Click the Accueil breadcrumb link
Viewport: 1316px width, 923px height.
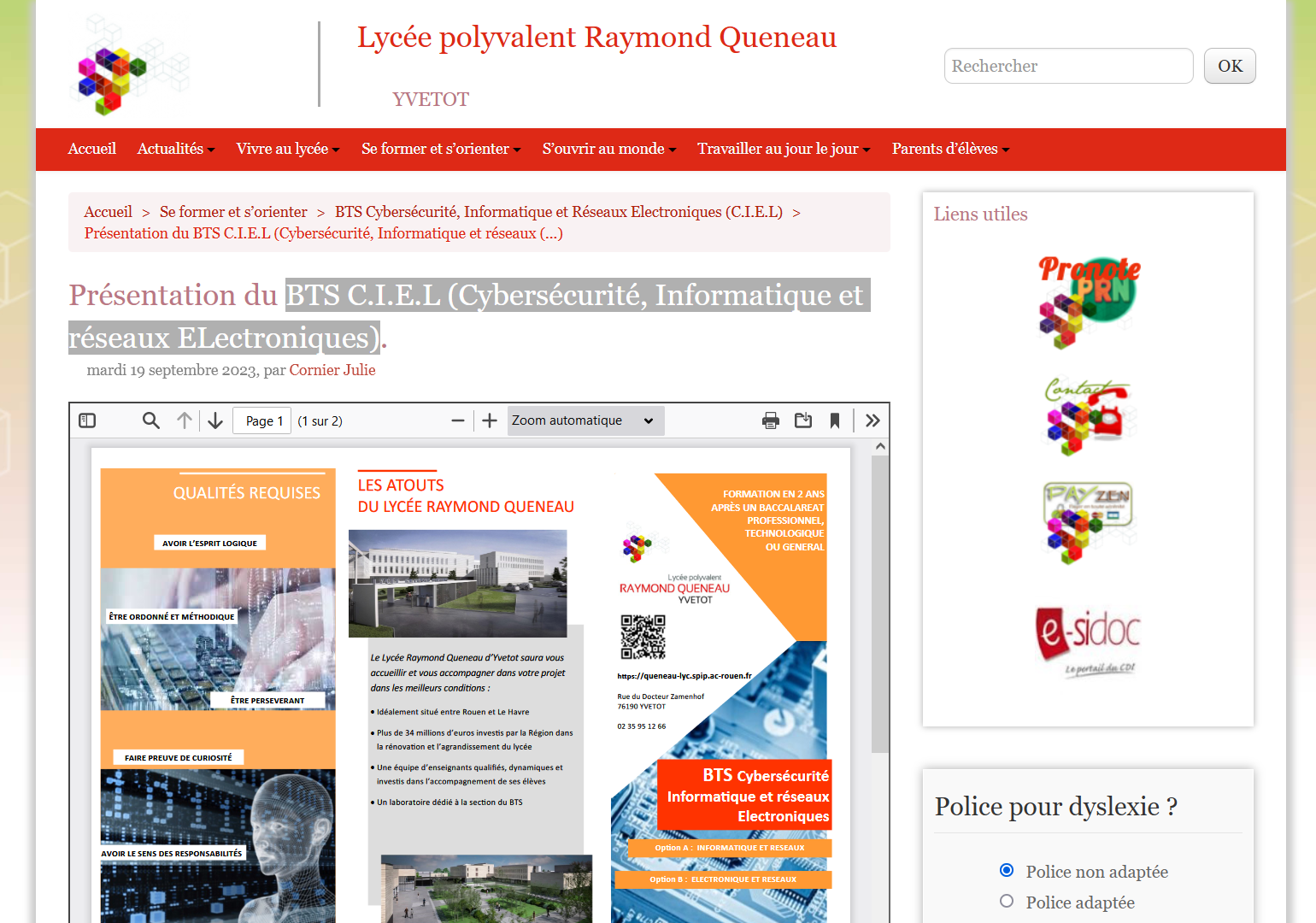[109, 212]
